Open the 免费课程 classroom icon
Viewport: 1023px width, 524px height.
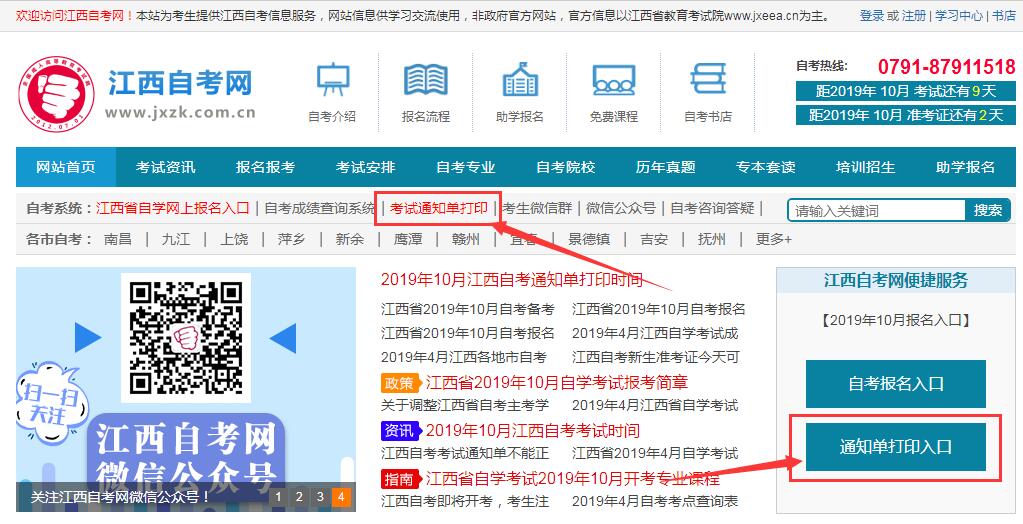[x=613, y=80]
